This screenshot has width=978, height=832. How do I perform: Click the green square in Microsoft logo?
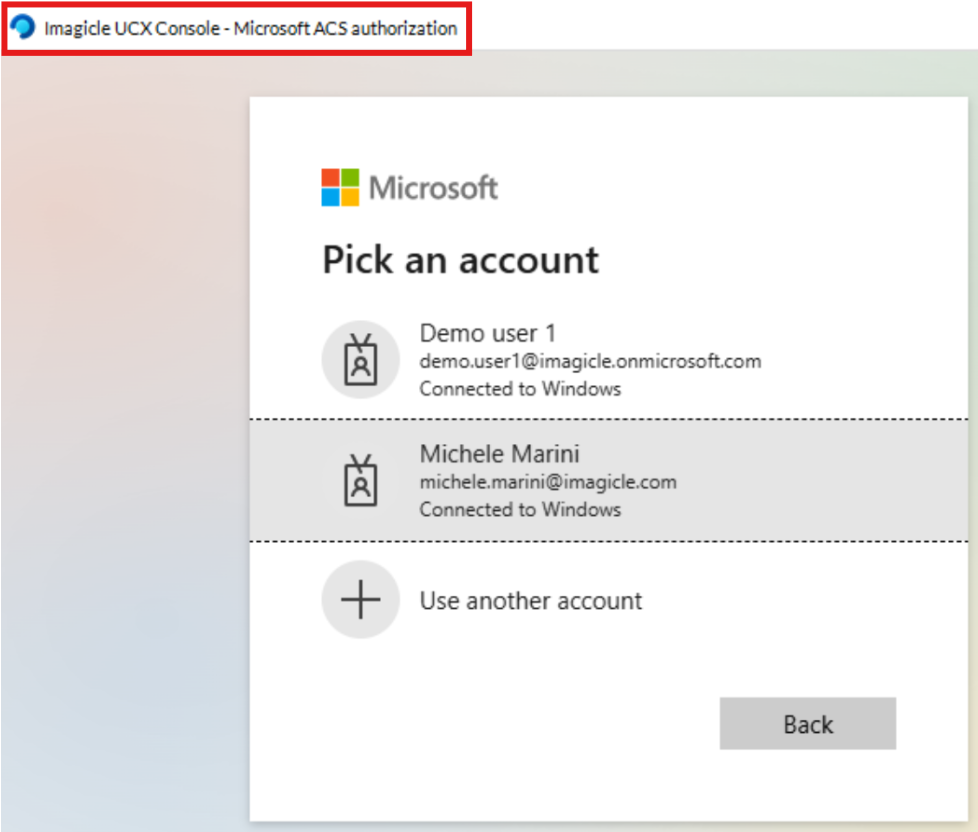(350, 178)
